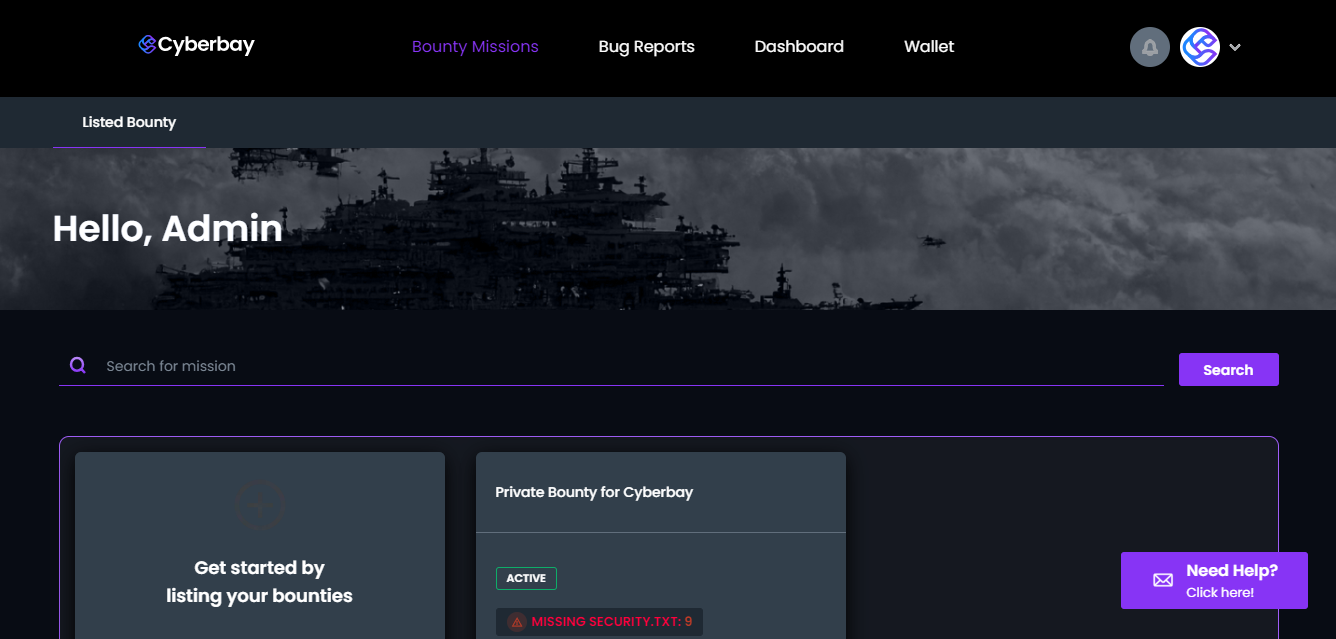This screenshot has height=639, width=1336.
Task: Click the Cyberbay logo
Action: click(196, 45)
